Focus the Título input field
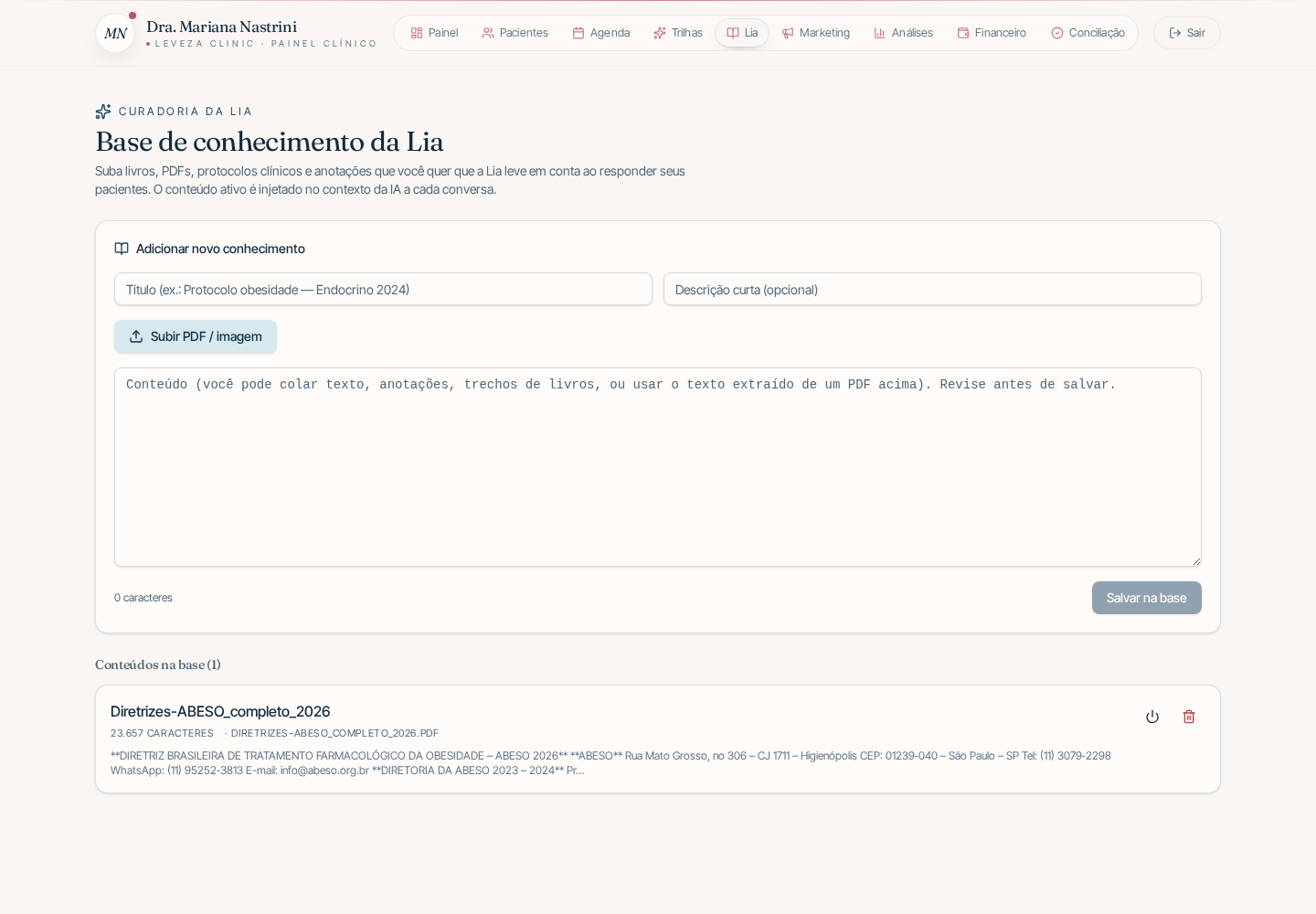Image resolution: width=1316 pixels, height=914 pixels. pos(383,289)
